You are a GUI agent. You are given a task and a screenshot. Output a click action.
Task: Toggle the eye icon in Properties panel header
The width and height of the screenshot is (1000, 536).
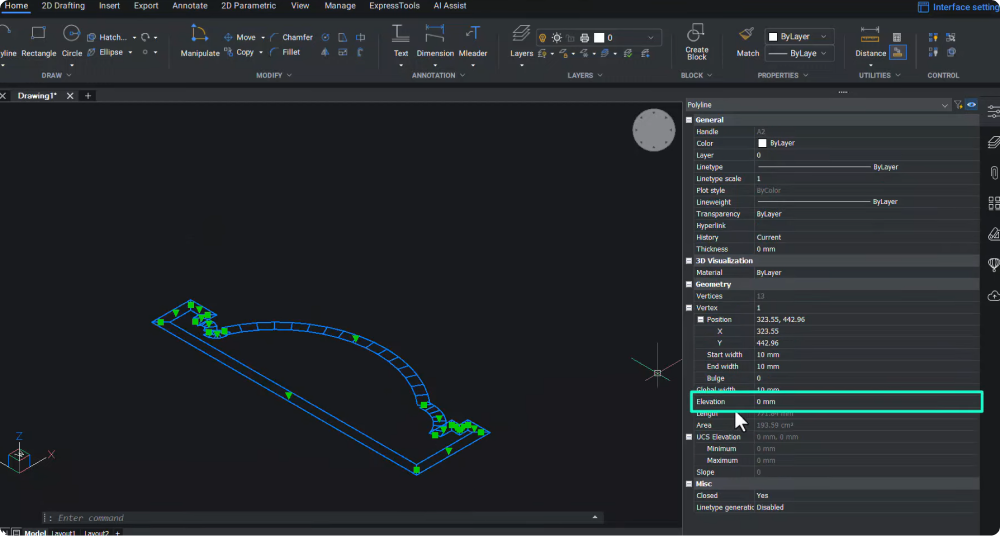[x=971, y=105]
